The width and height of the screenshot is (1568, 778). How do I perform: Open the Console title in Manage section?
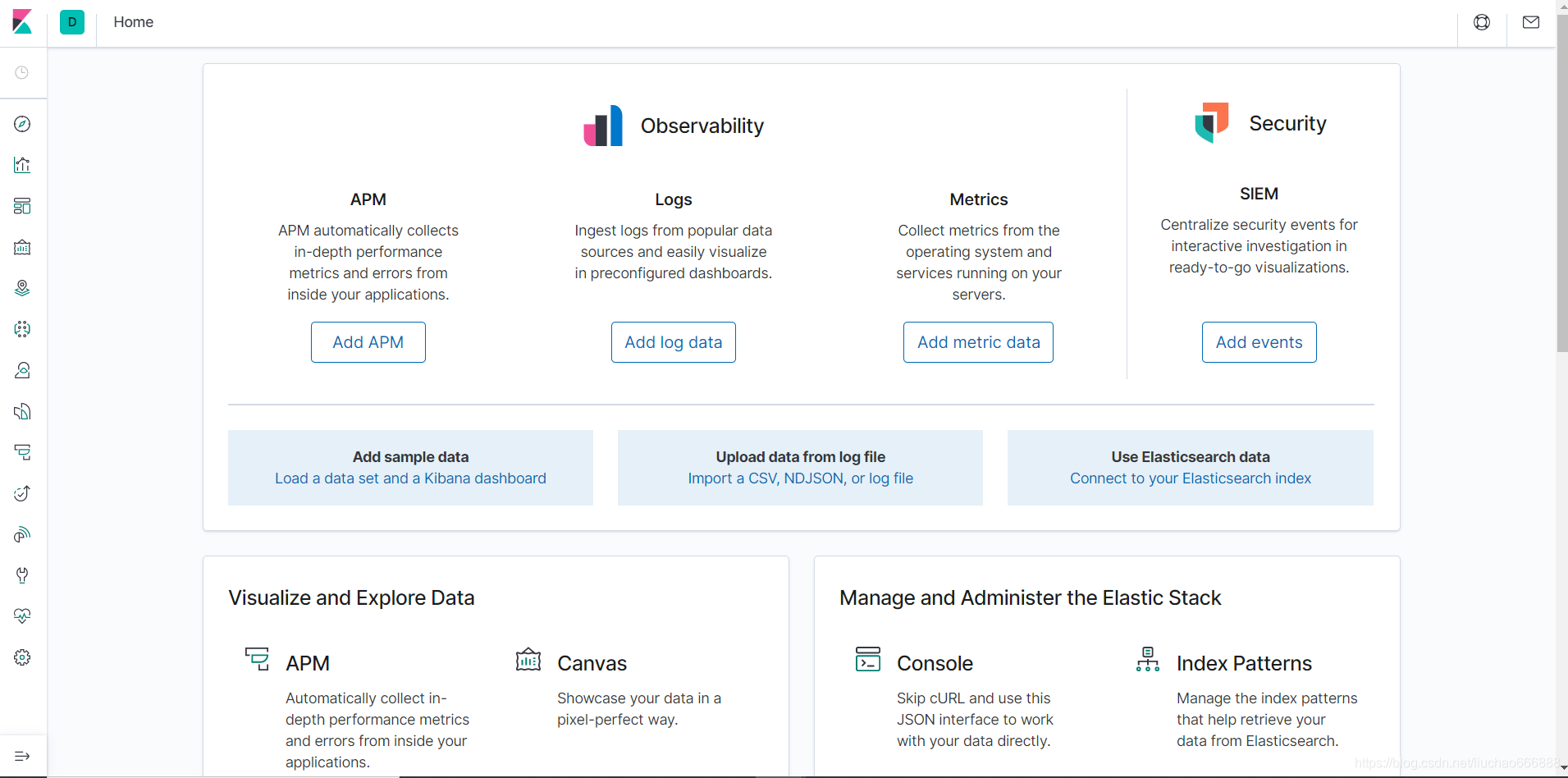(935, 663)
